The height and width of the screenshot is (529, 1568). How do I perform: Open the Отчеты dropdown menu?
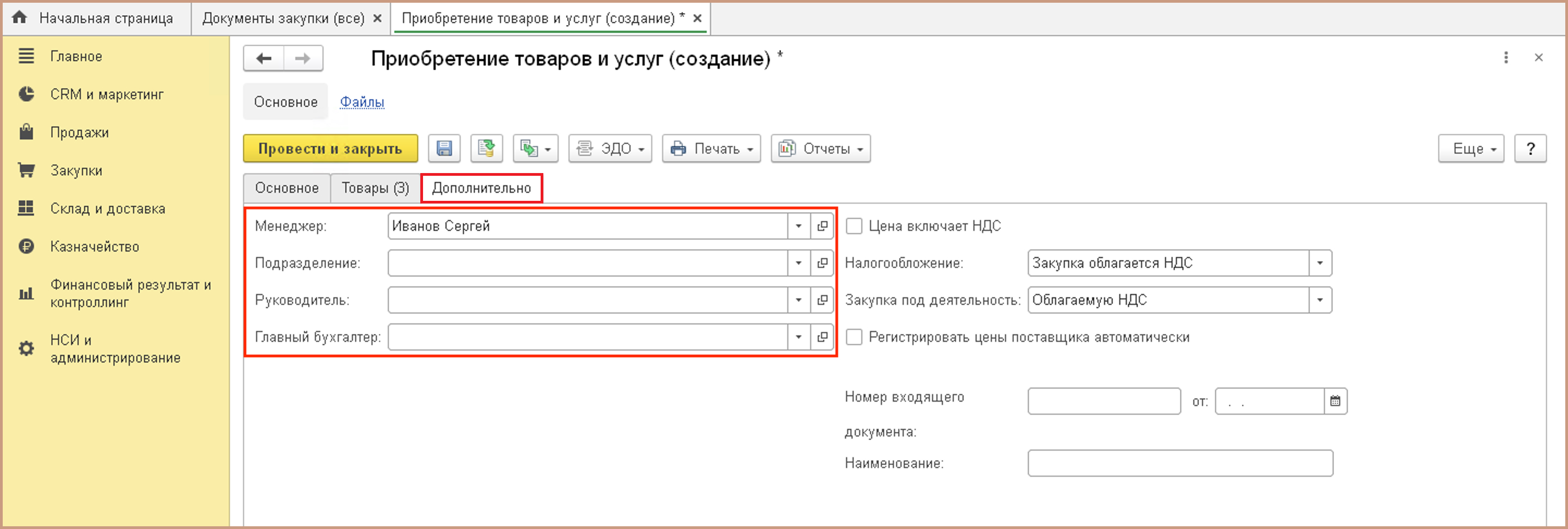coord(820,149)
